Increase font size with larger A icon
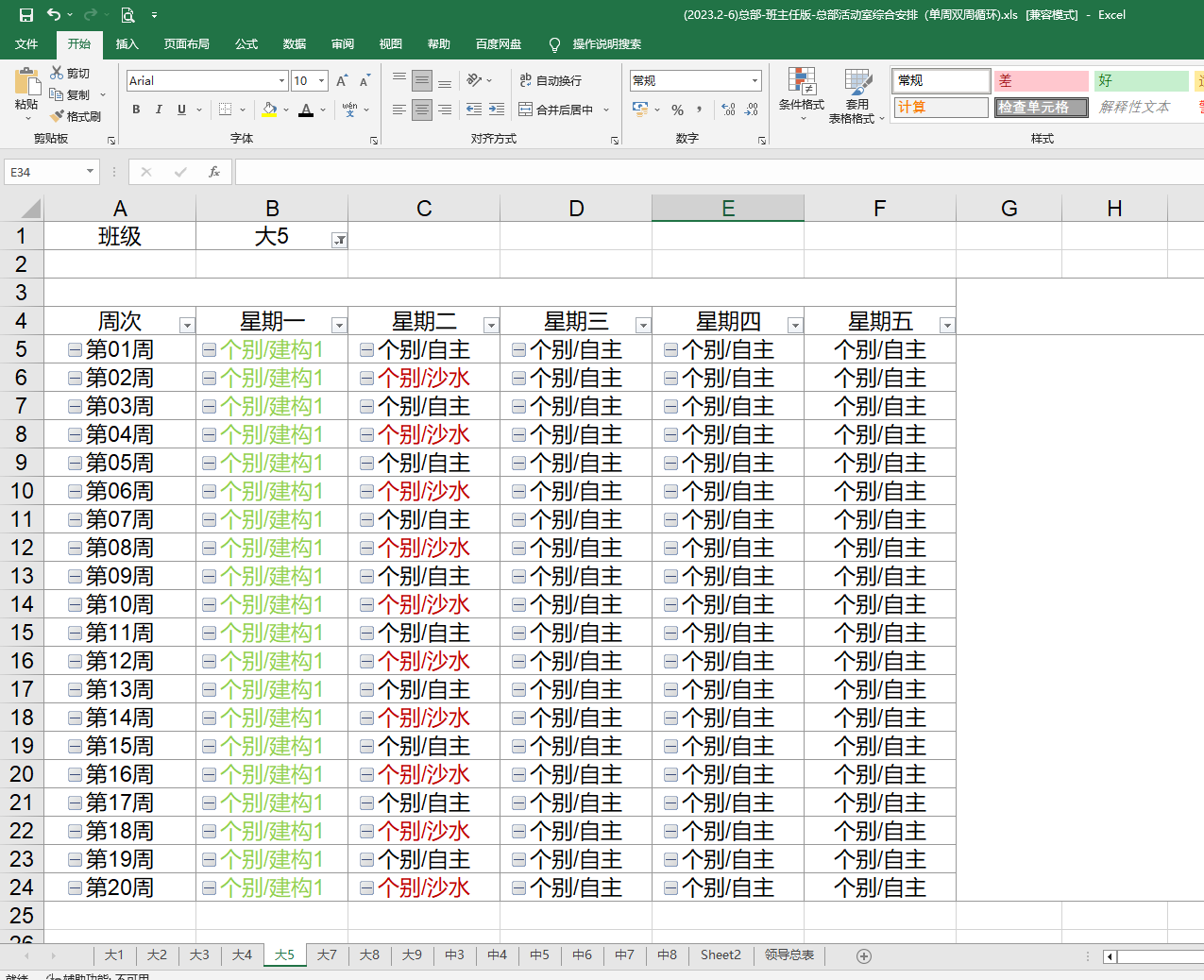The width and height of the screenshot is (1204, 980). coord(342,81)
